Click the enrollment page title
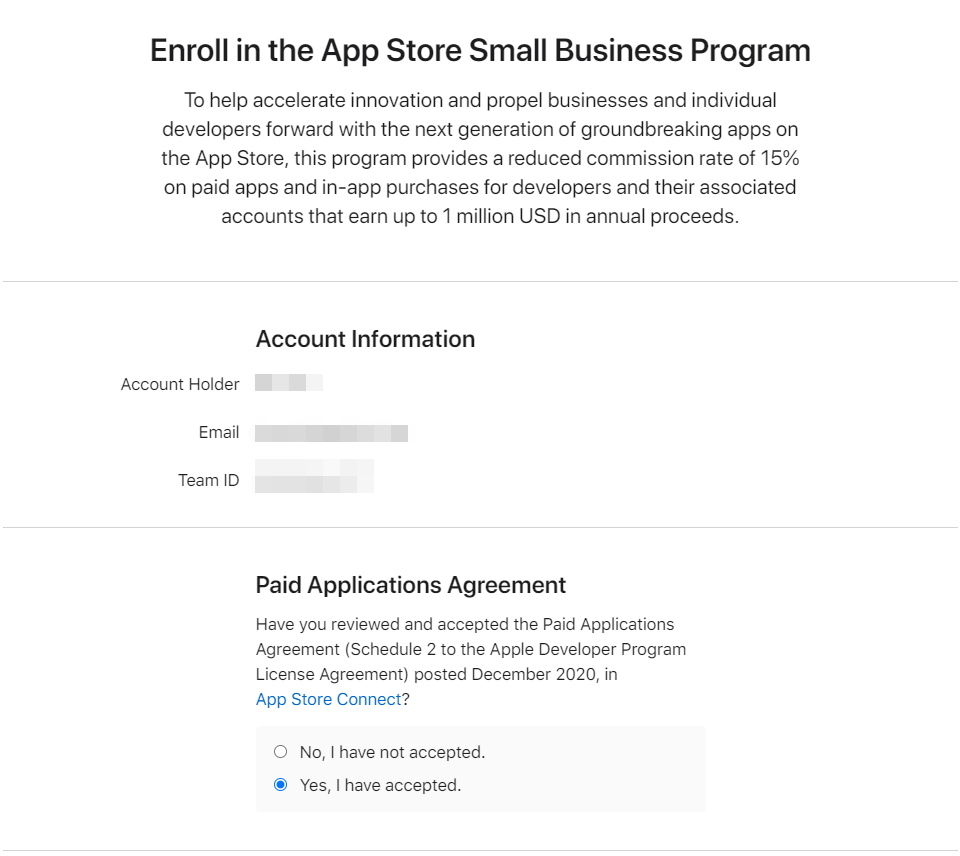The image size is (960, 856). 480,50
